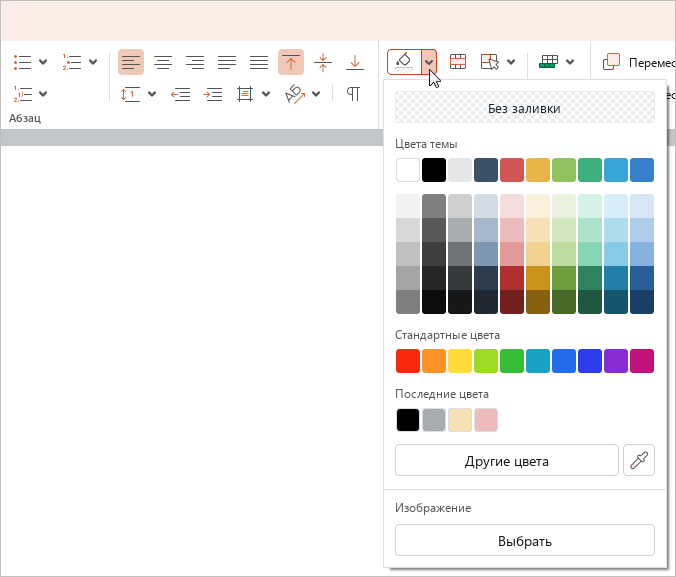Click decrease indent icon
The image size is (676, 577).
pos(180,94)
